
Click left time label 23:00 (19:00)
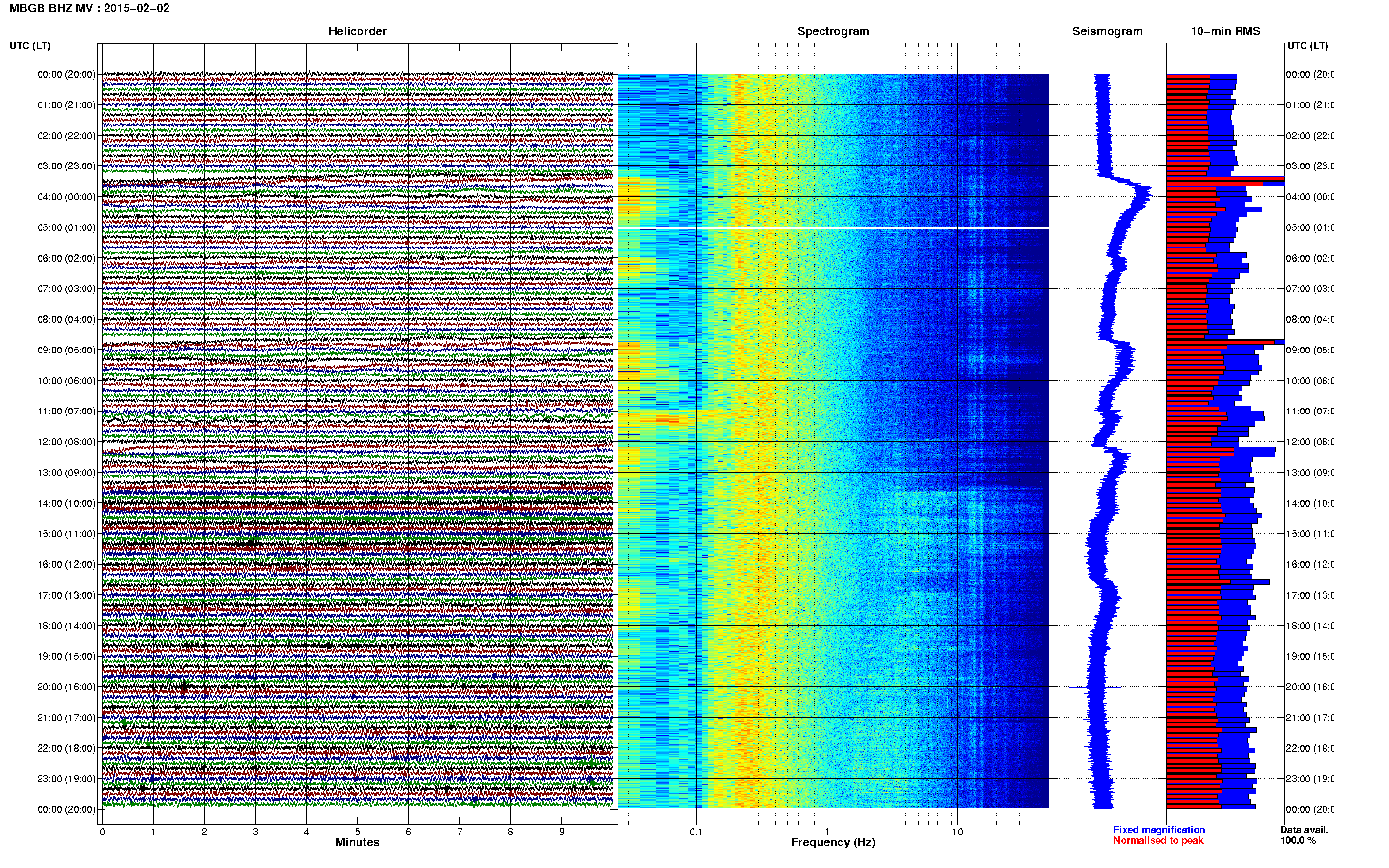(66, 779)
